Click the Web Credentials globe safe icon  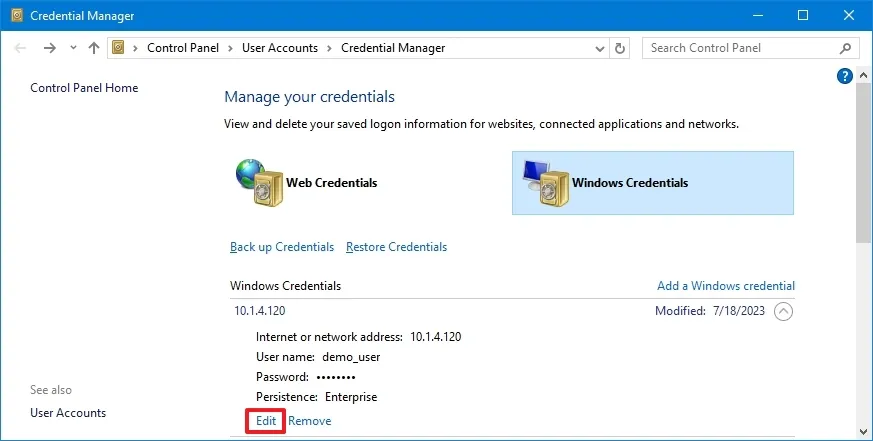pos(259,183)
